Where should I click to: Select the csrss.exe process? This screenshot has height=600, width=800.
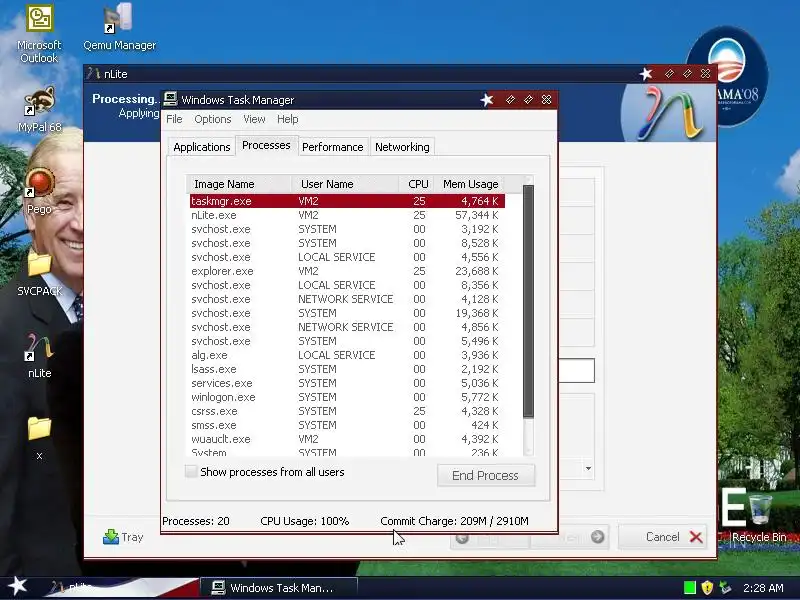click(x=347, y=411)
